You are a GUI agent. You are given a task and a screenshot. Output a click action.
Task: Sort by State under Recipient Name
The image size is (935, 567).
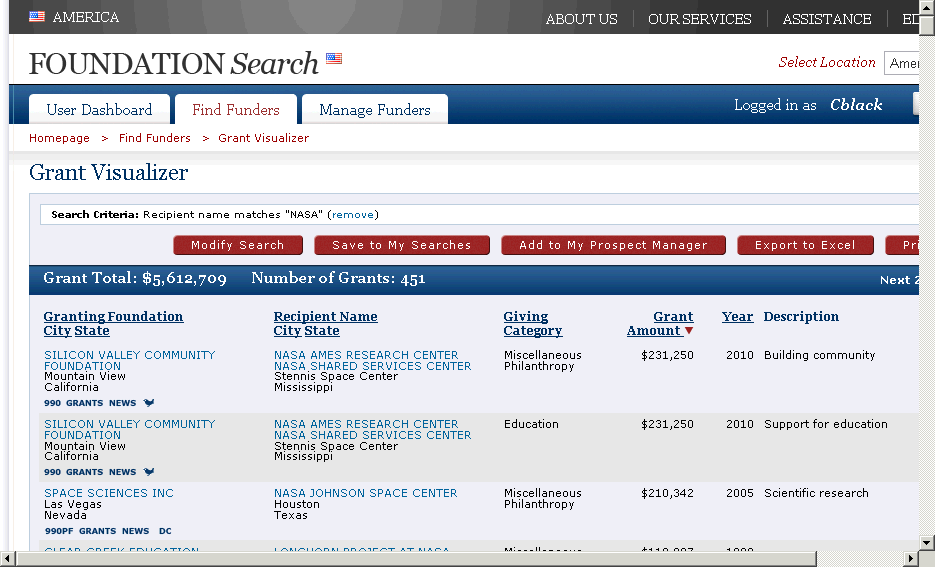point(322,331)
